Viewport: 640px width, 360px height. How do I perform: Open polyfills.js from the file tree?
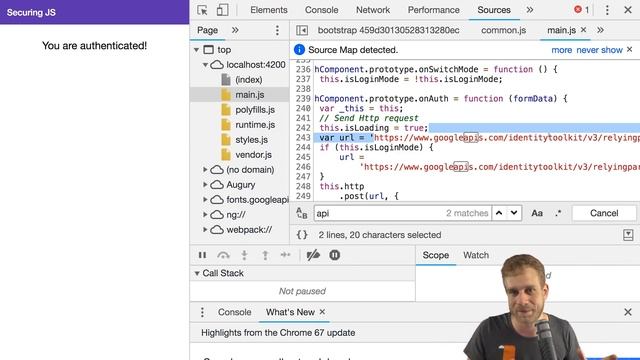click(x=255, y=110)
